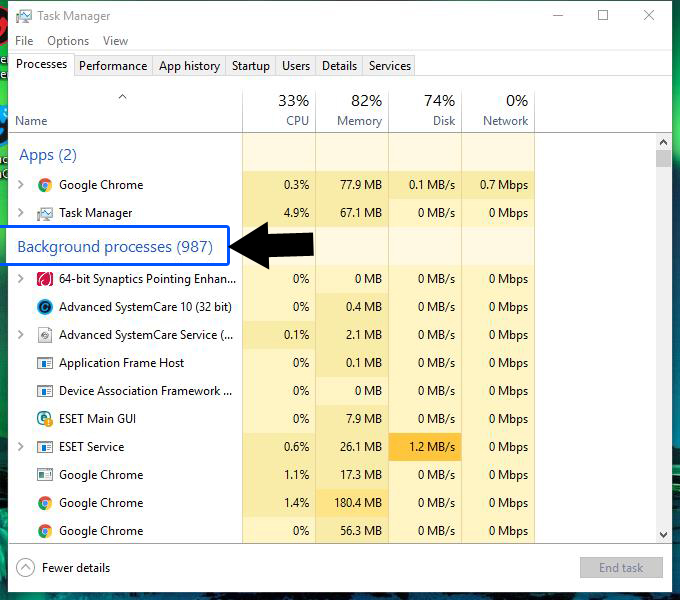This screenshot has width=680, height=600.
Task: Select the ESET Main GUI process name
Action: coord(98,419)
